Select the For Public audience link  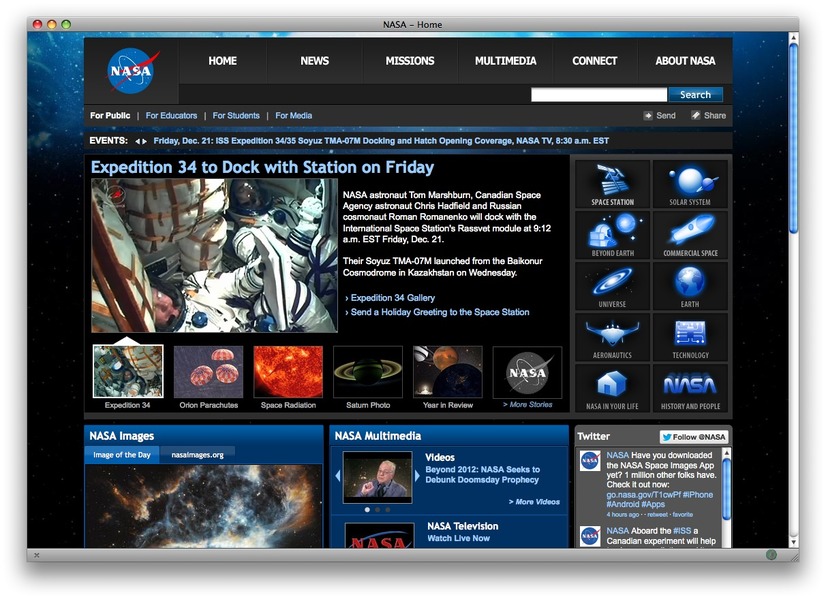pos(110,115)
